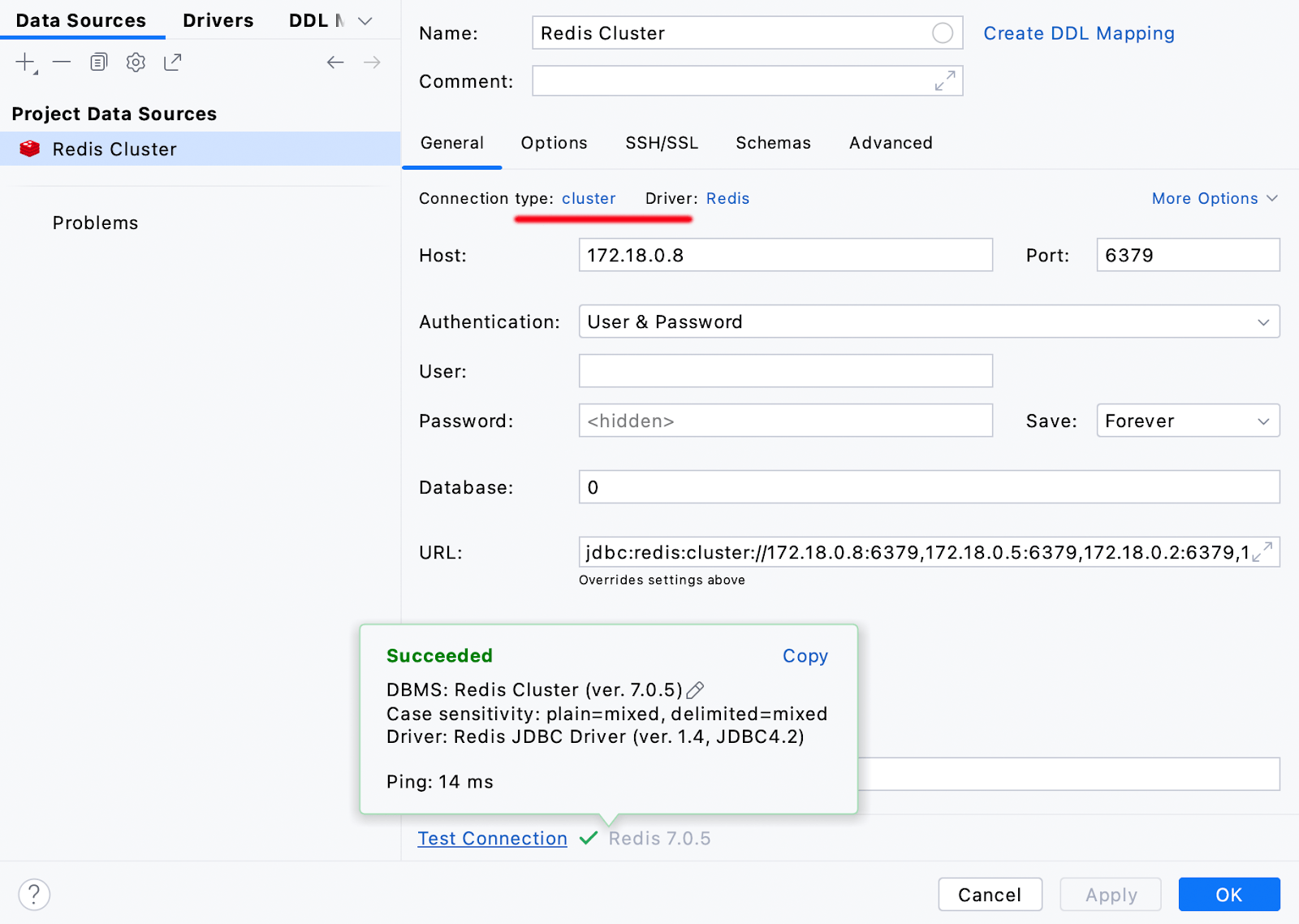Click the color circle in the Name field

click(x=942, y=33)
